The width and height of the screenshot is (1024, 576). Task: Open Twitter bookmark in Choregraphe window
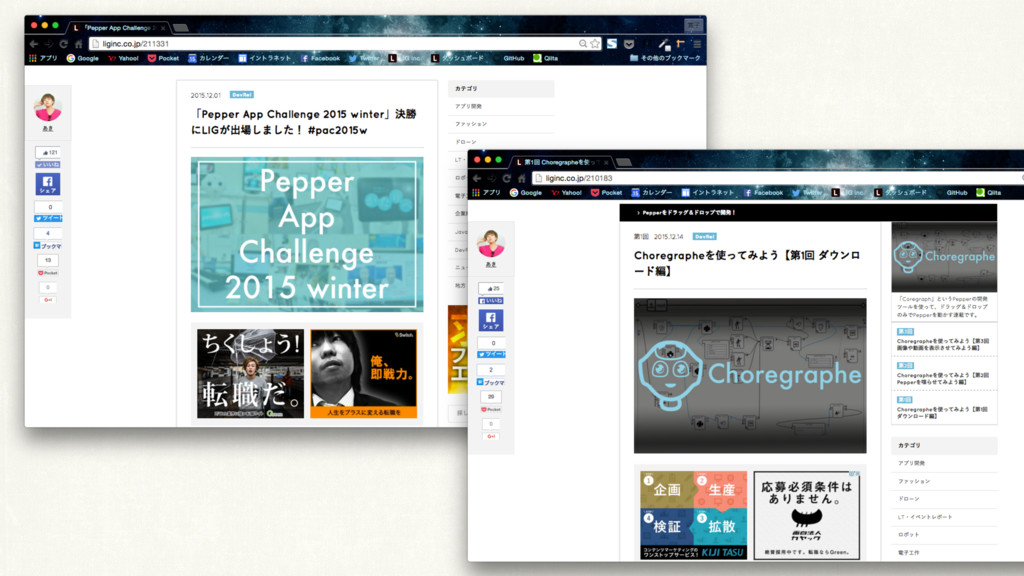pos(808,193)
